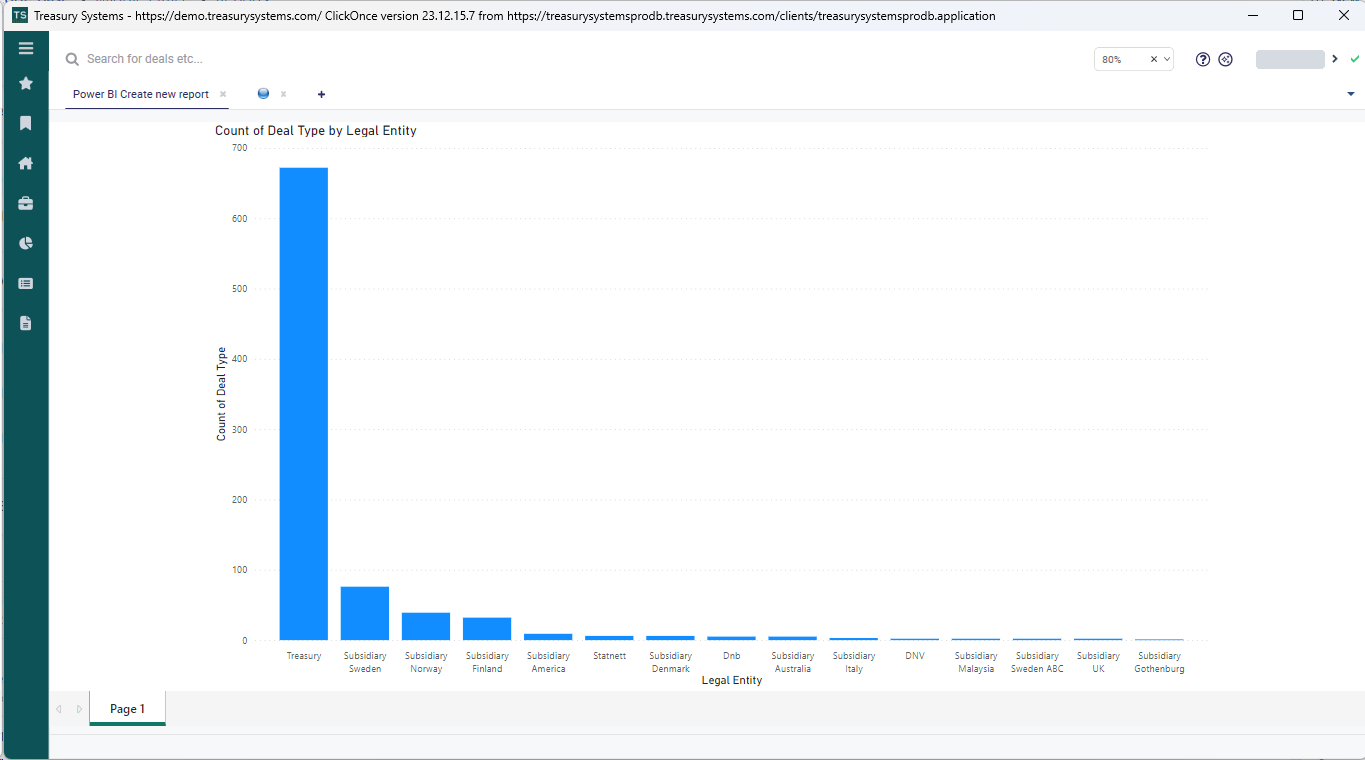Click the Statnett axis label

pyautogui.click(x=609, y=656)
